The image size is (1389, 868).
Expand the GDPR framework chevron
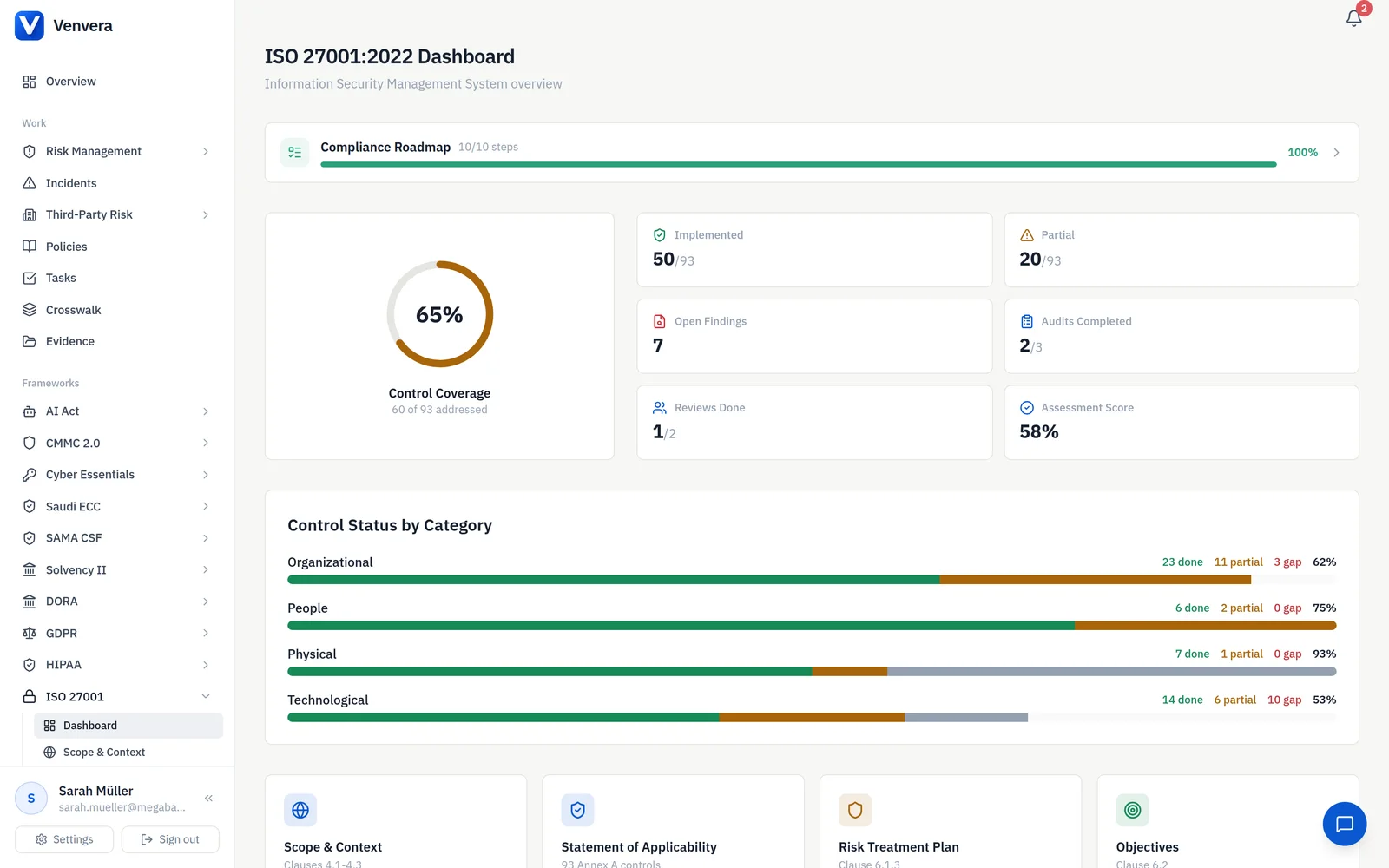206,633
